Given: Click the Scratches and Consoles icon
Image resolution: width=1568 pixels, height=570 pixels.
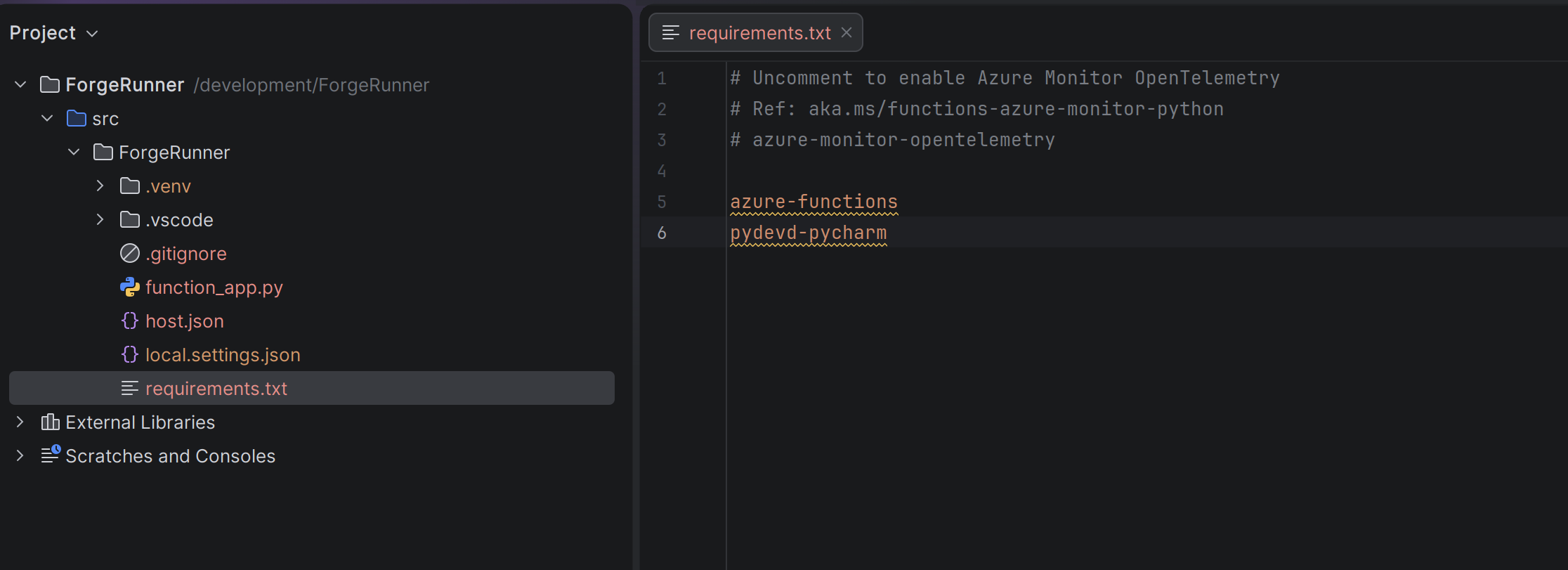Looking at the screenshot, I should pos(51,455).
